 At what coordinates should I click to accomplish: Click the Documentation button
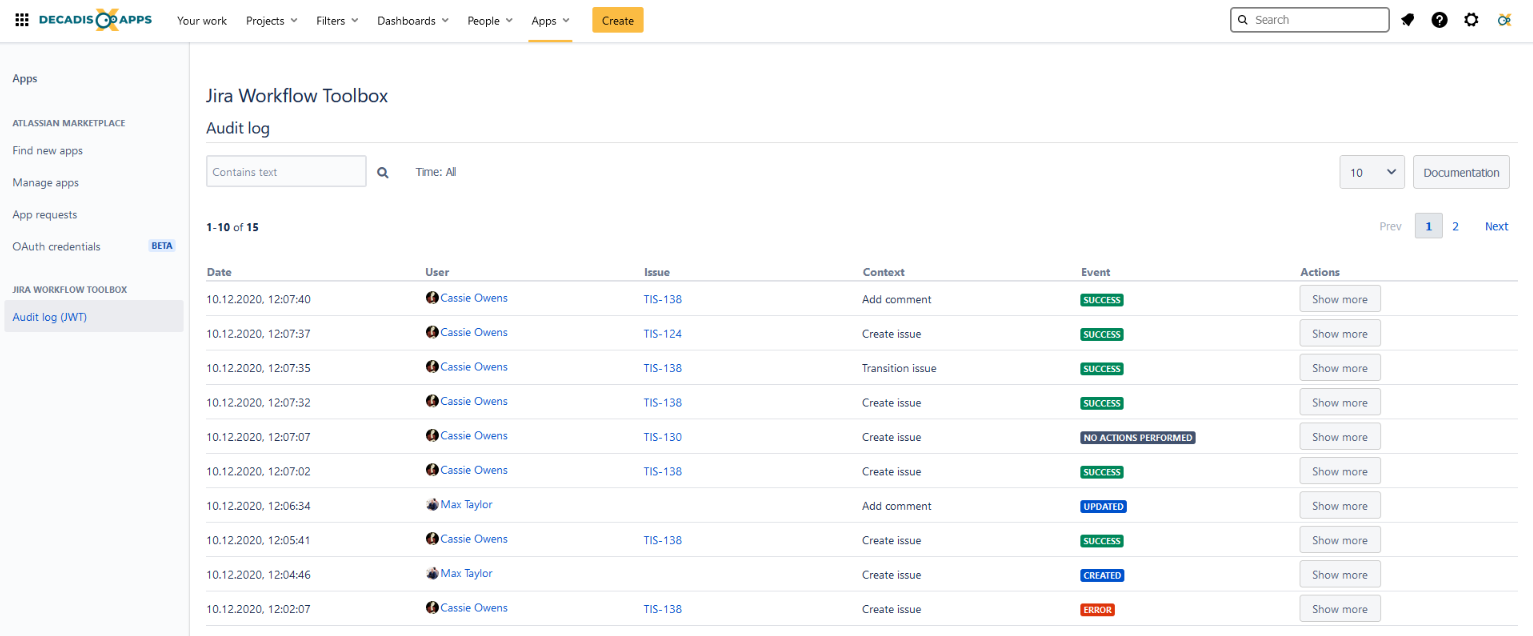coord(1461,172)
